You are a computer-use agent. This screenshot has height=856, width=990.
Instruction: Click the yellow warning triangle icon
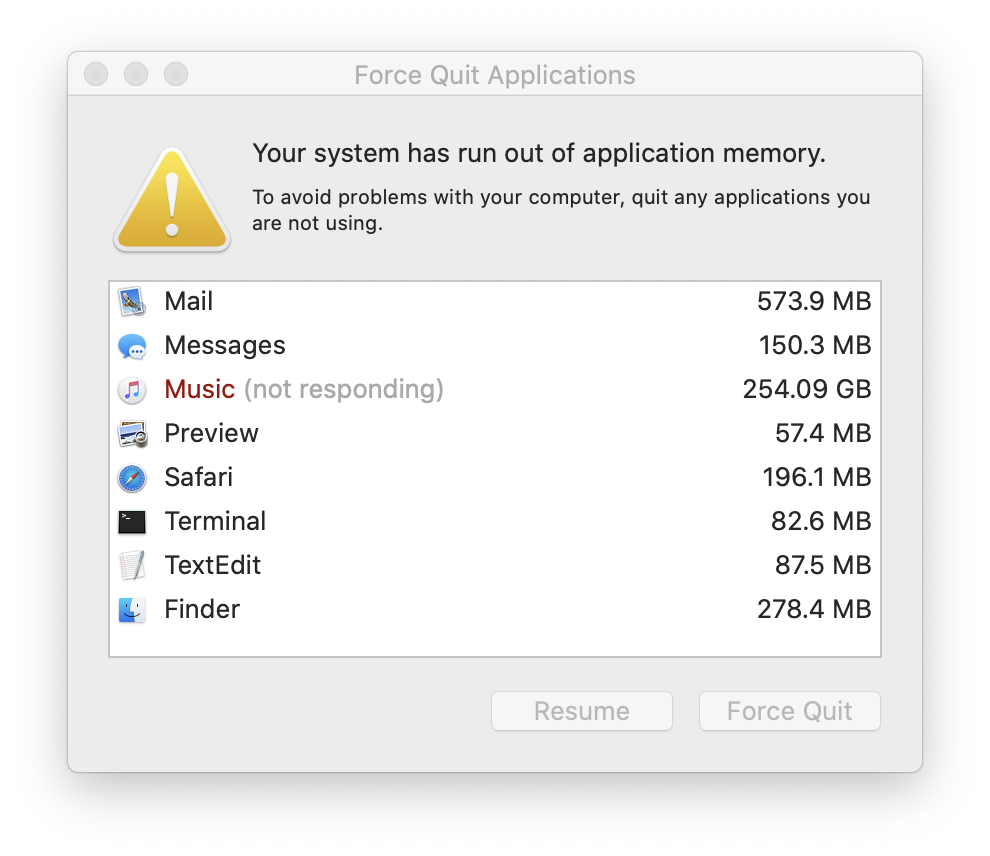coord(172,199)
